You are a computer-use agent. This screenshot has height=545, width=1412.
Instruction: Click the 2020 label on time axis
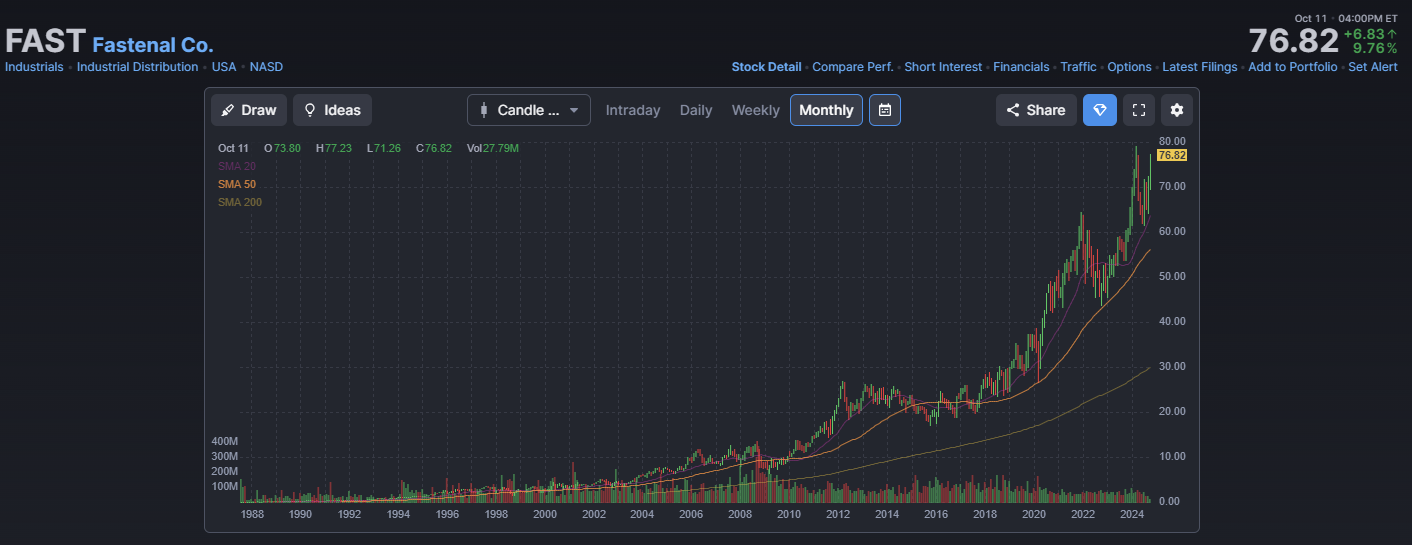pyautogui.click(x=1034, y=514)
